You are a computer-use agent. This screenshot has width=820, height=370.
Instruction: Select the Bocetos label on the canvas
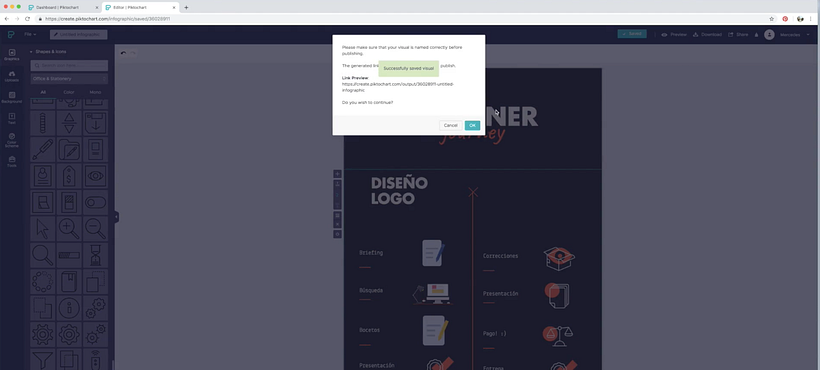point(369,330)
